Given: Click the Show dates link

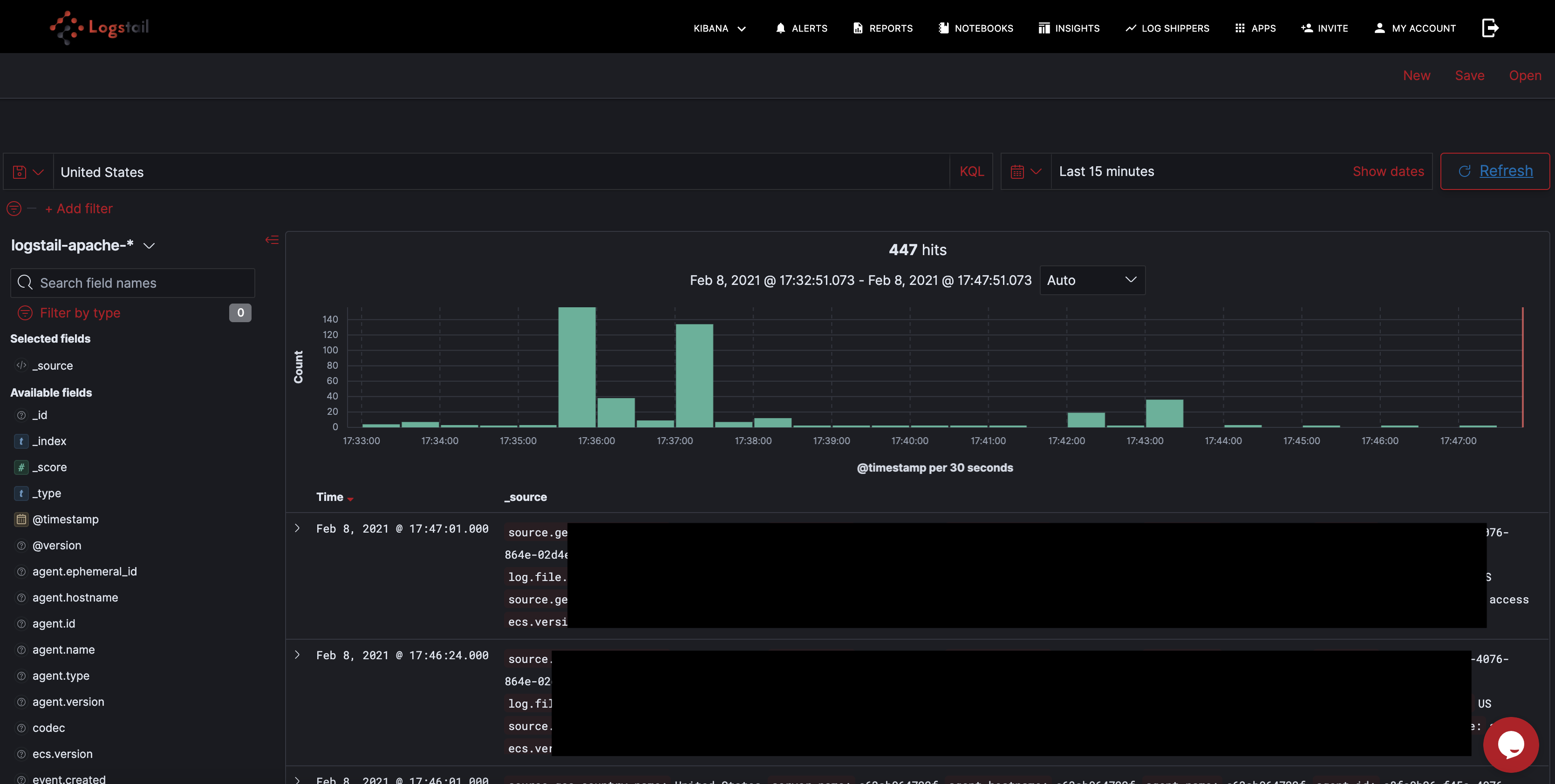Looking at the screenshot, I should pyautogui.click(x=1388, y=172).
